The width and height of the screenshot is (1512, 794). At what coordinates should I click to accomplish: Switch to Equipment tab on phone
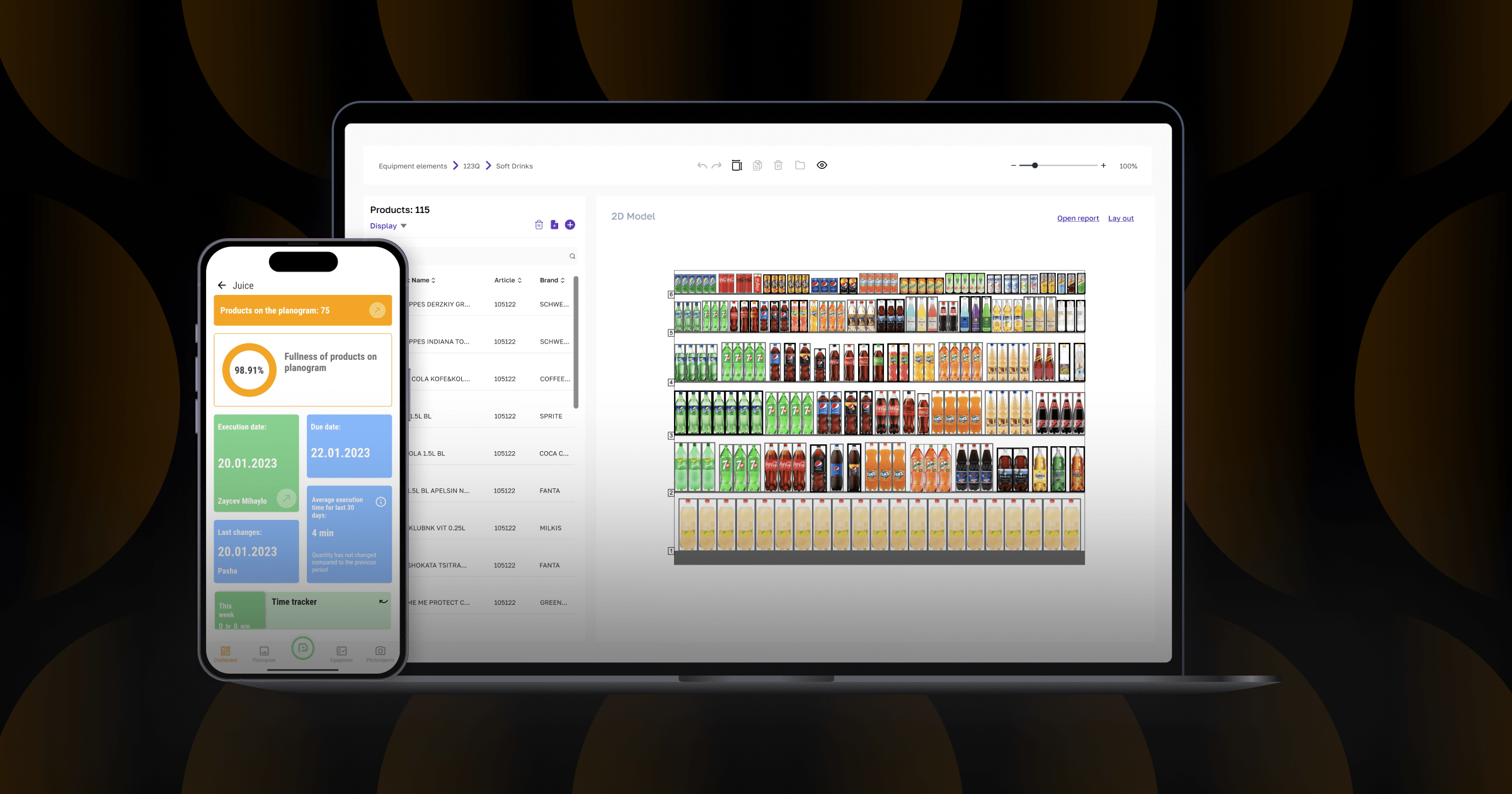click(x=341, y=653)
